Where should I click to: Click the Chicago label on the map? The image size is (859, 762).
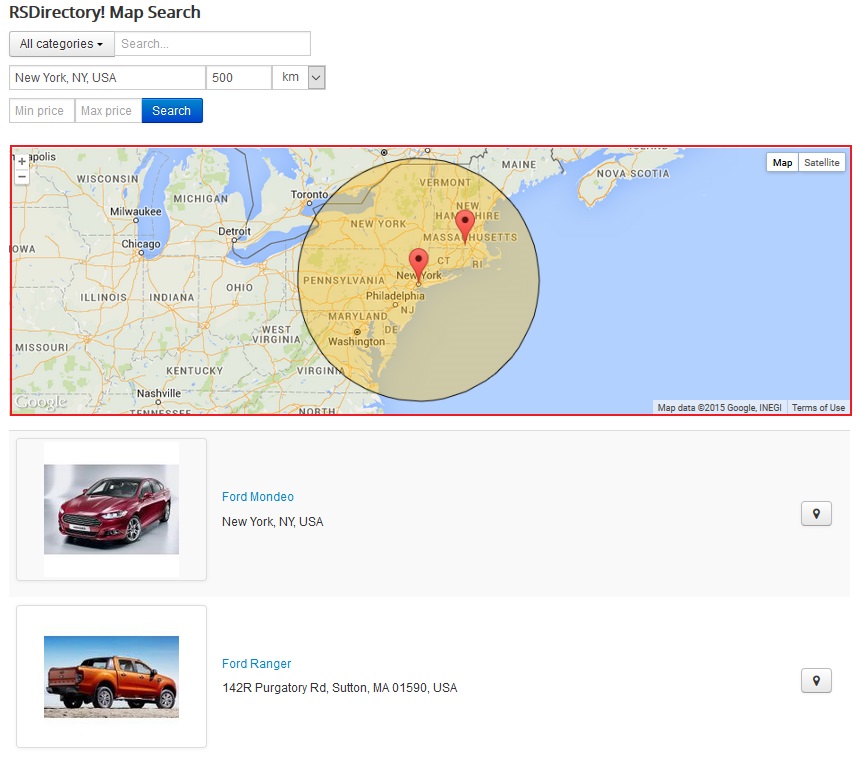(x=141, y=244)
